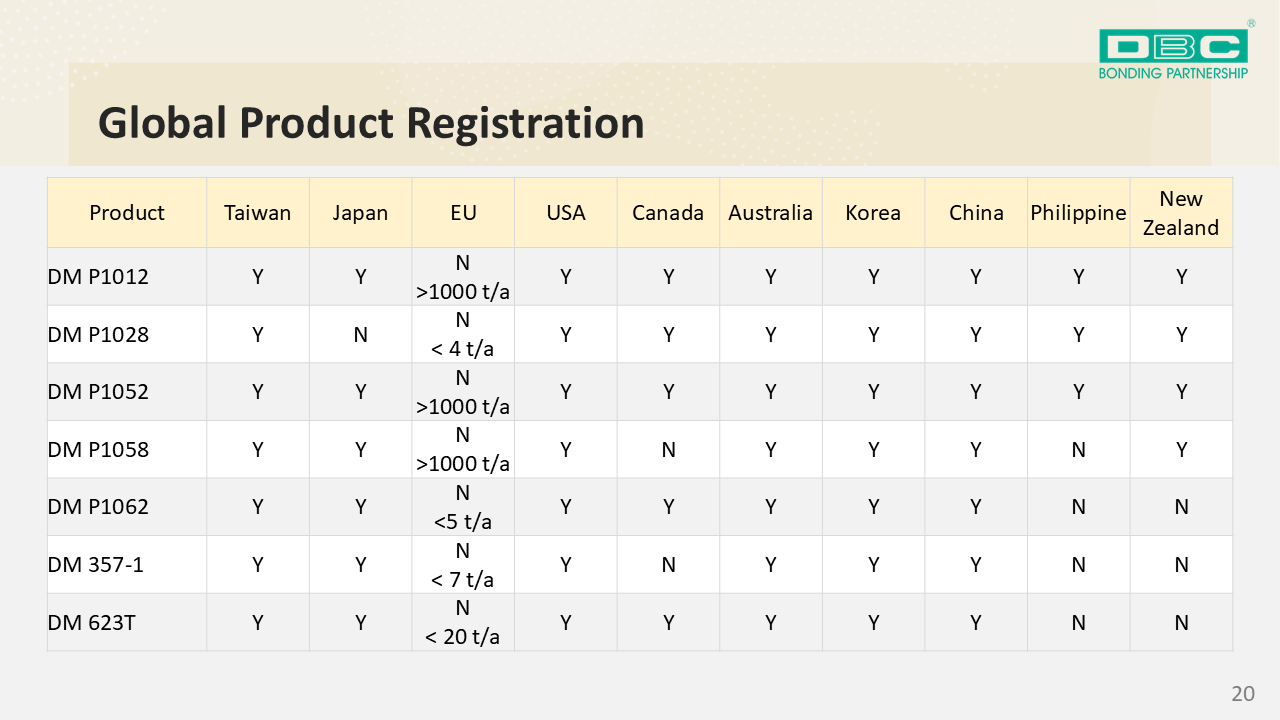The width and height of the screenshot is (1280, 720).
Task: Click the Australia column header
Action: (770, 213)
